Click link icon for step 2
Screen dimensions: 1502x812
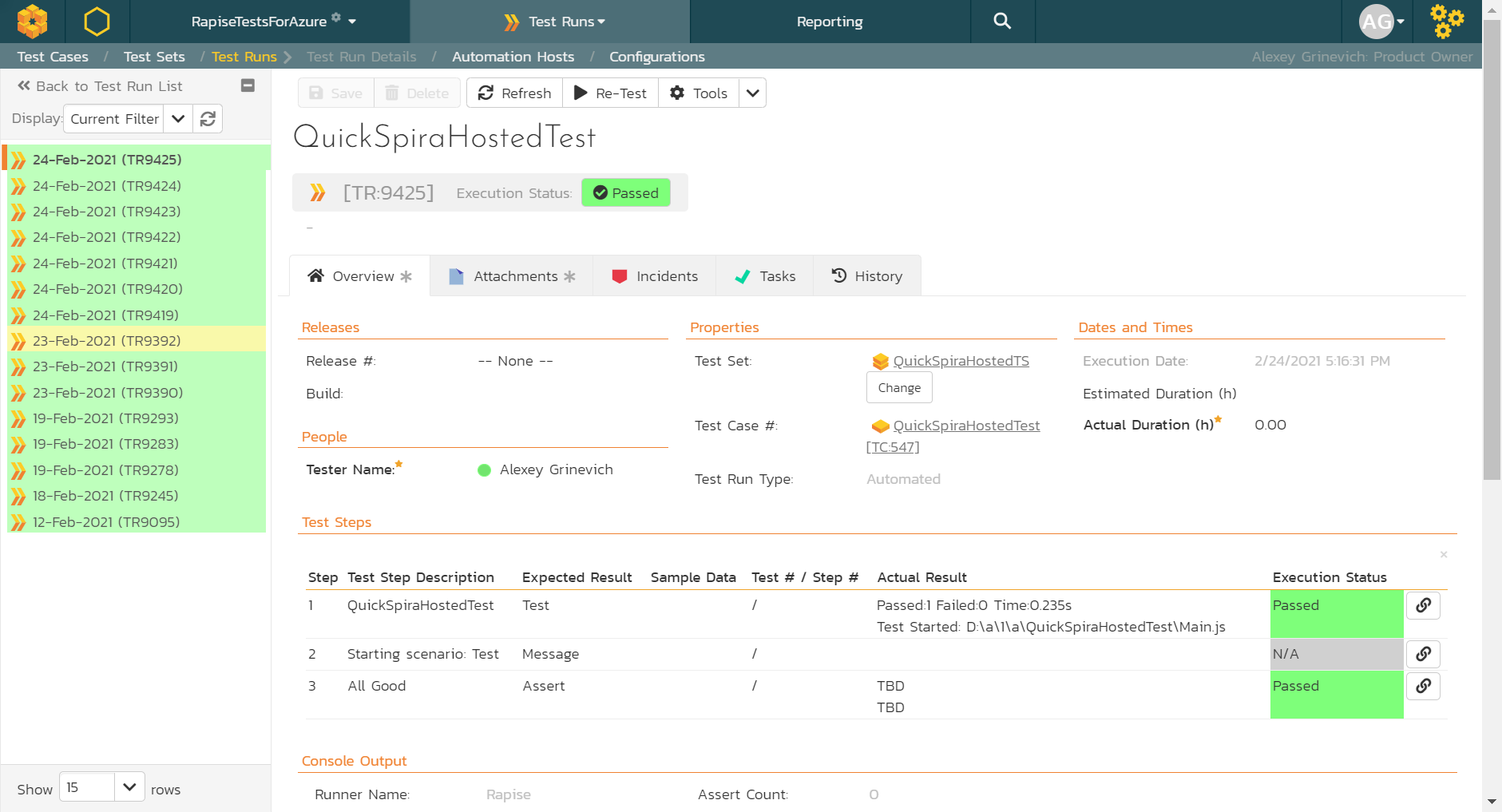(1423, 654)
